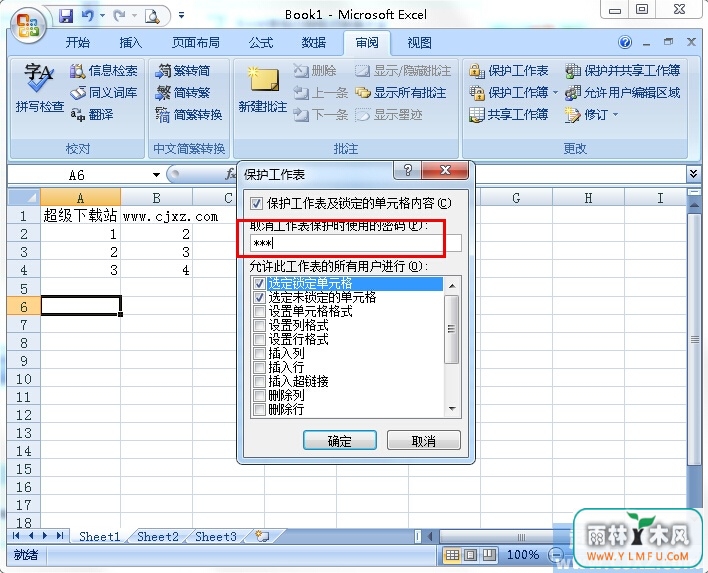Open the Data (数据) ribbon tab
Screen dimensions: 708x573
pyautogui.click(x=314, y=42)
